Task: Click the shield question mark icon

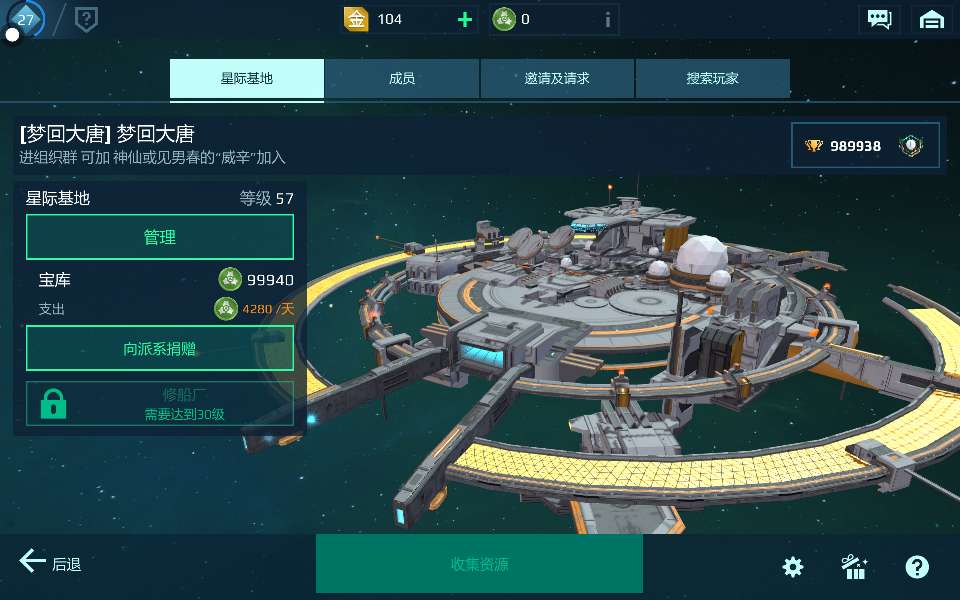Action: 86,20
